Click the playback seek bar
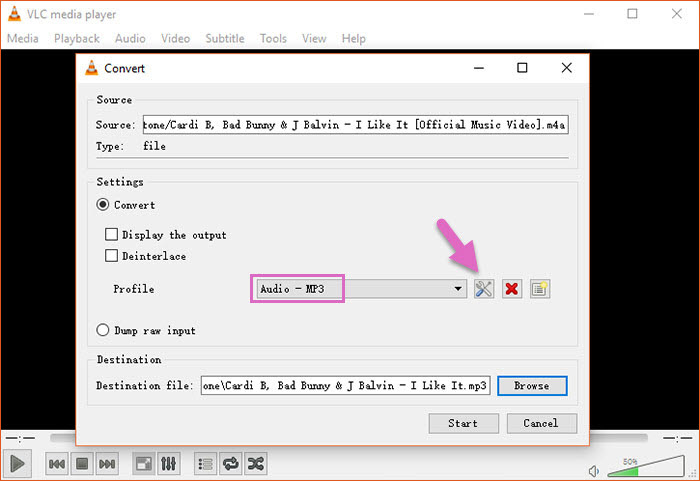The height and width of the screenshot is (481, 700). [x=348, y=438]
